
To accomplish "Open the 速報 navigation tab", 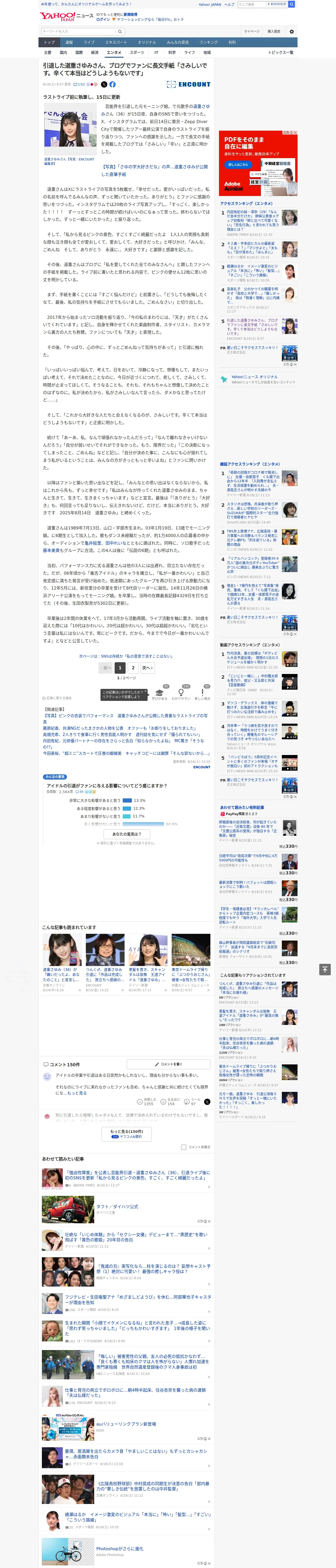I will (x=69, y=42).
